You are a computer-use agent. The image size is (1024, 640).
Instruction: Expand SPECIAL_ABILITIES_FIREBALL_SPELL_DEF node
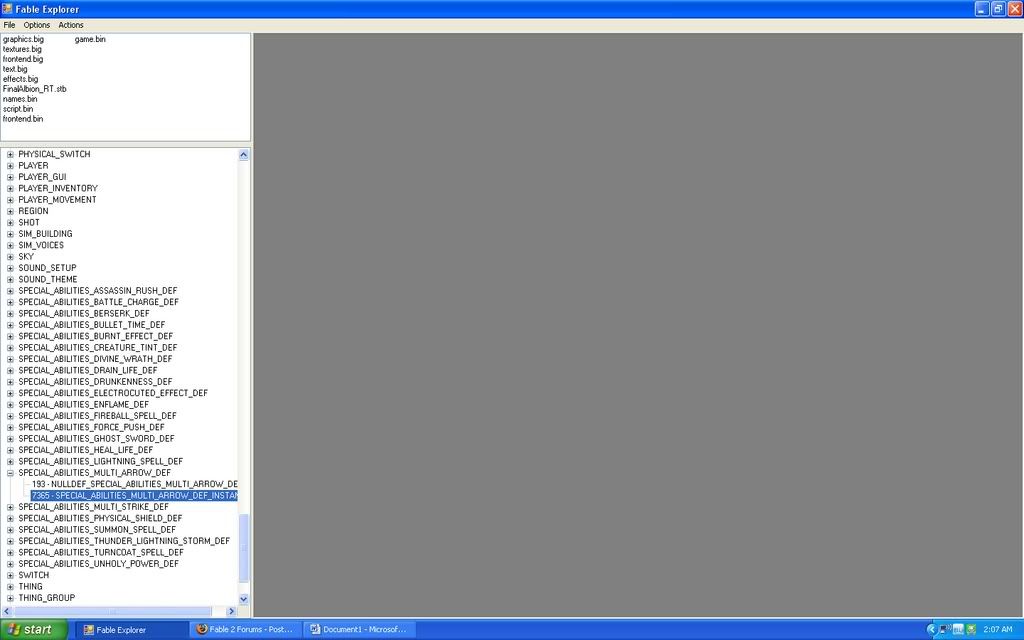(x=10, y=416)
